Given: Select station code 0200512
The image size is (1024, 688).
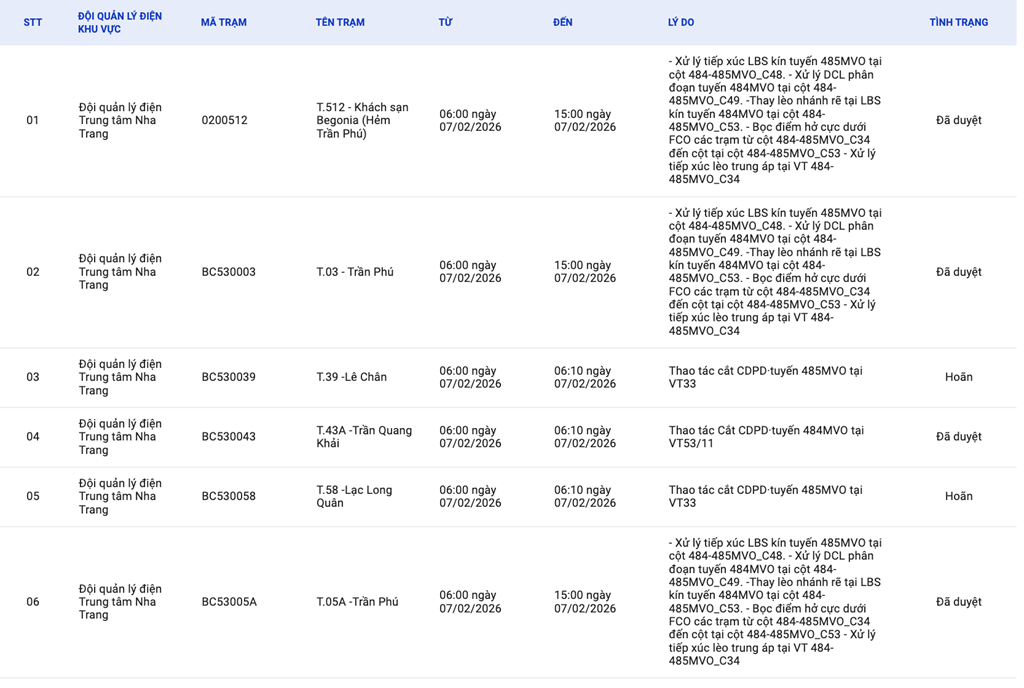Looking at the screenshot, I should (224, 120).
